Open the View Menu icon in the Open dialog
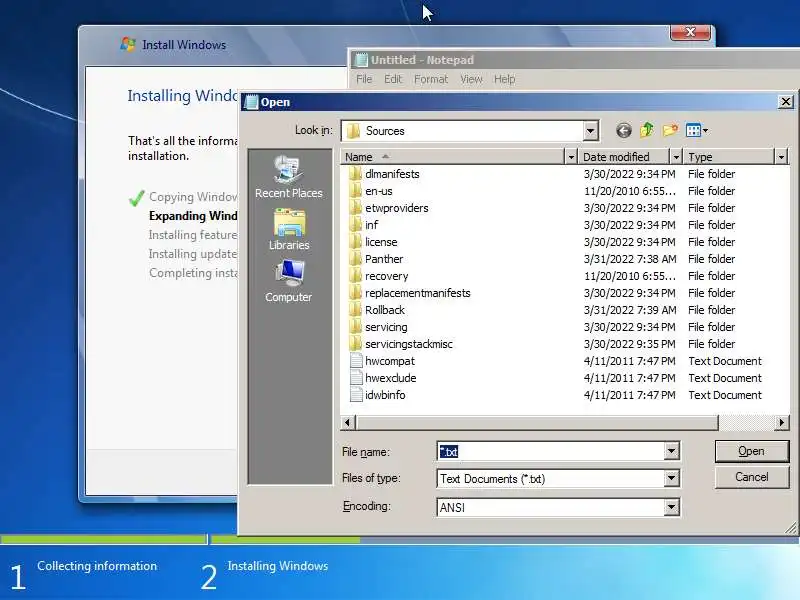 [x=697, y=131]
